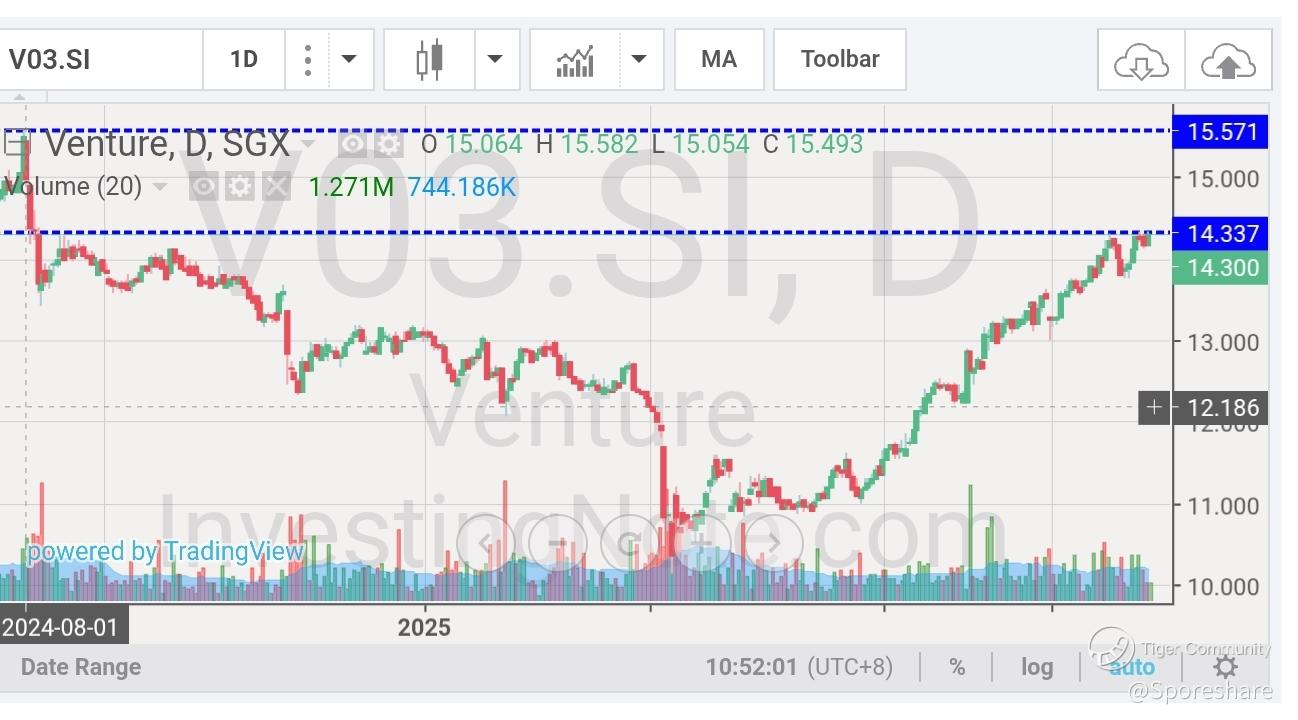Expand the chart style dropdown arrow
Image resolution: width=1298 pixels, height=720 pixels.
495,59
